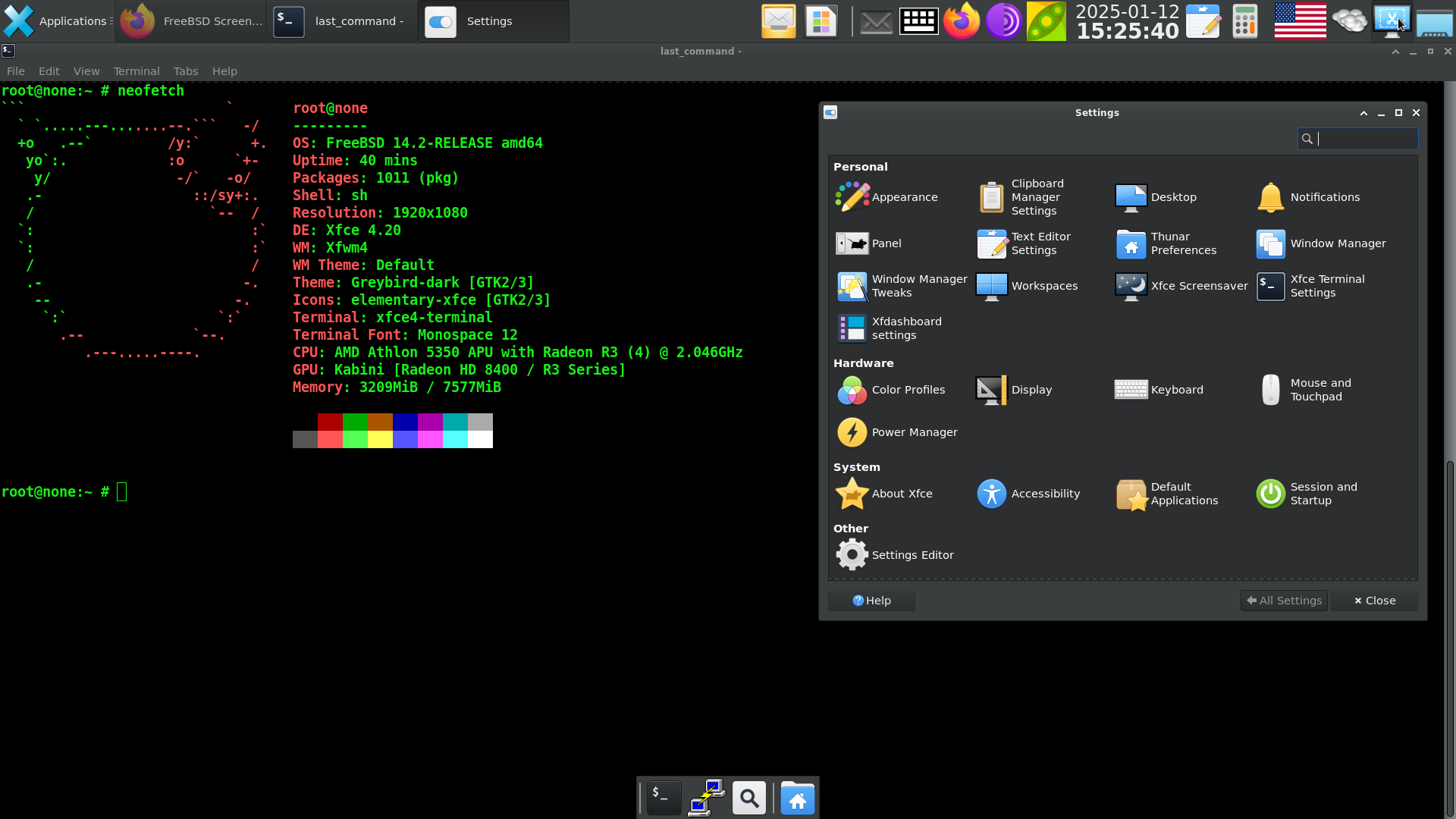Open the Settings Editor
Screen dimensions: 1456x819
coord(895,555)
